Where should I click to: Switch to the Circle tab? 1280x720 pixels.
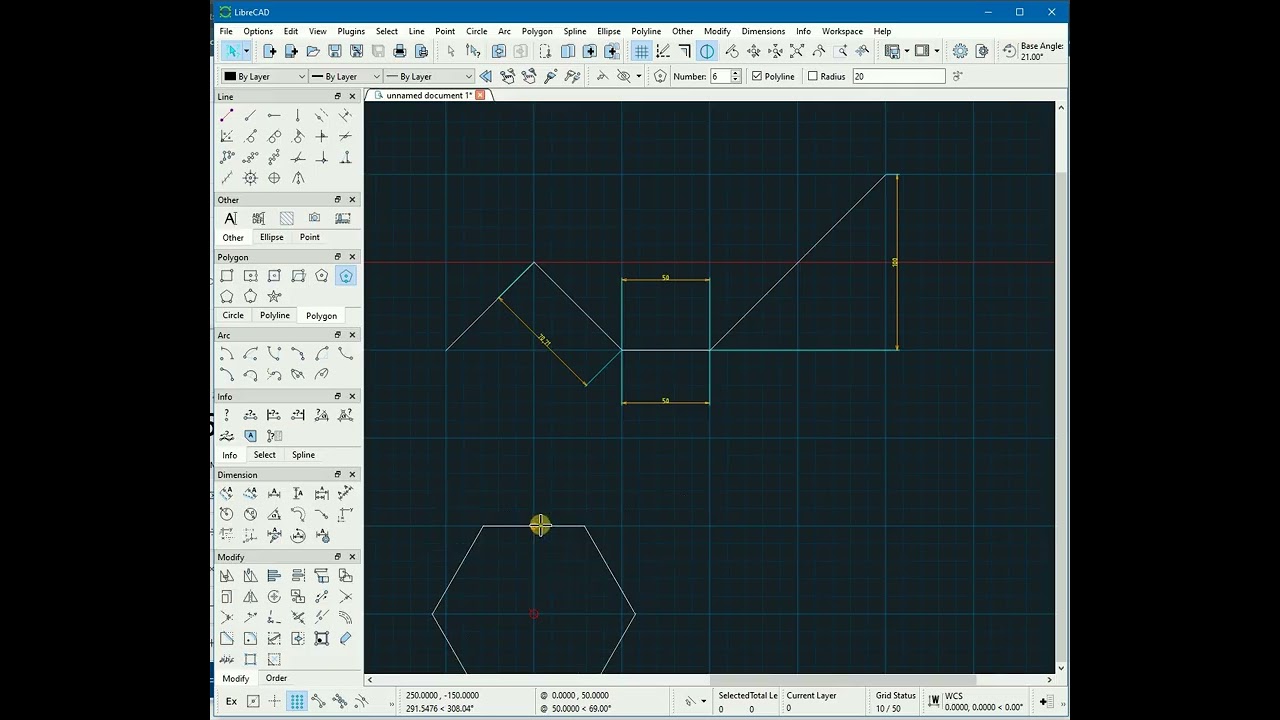[233, 315]
